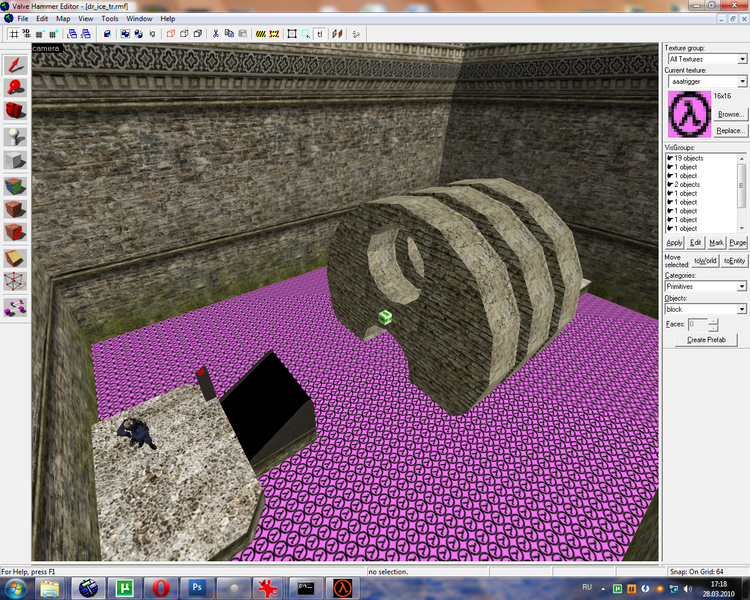Select the Apply Decals tool

(x=15, y=232)
